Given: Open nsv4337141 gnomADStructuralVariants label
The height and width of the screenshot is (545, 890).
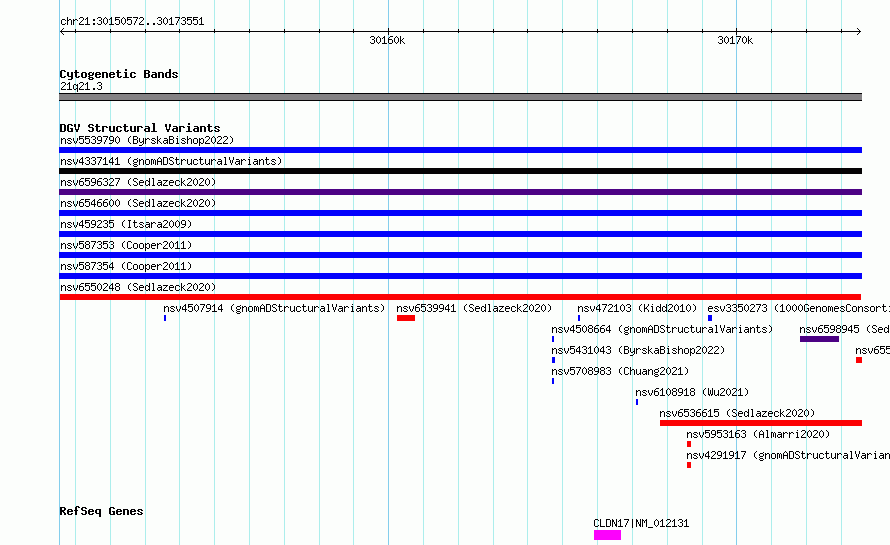Looking at the screenshot, I should click(171, 161).
